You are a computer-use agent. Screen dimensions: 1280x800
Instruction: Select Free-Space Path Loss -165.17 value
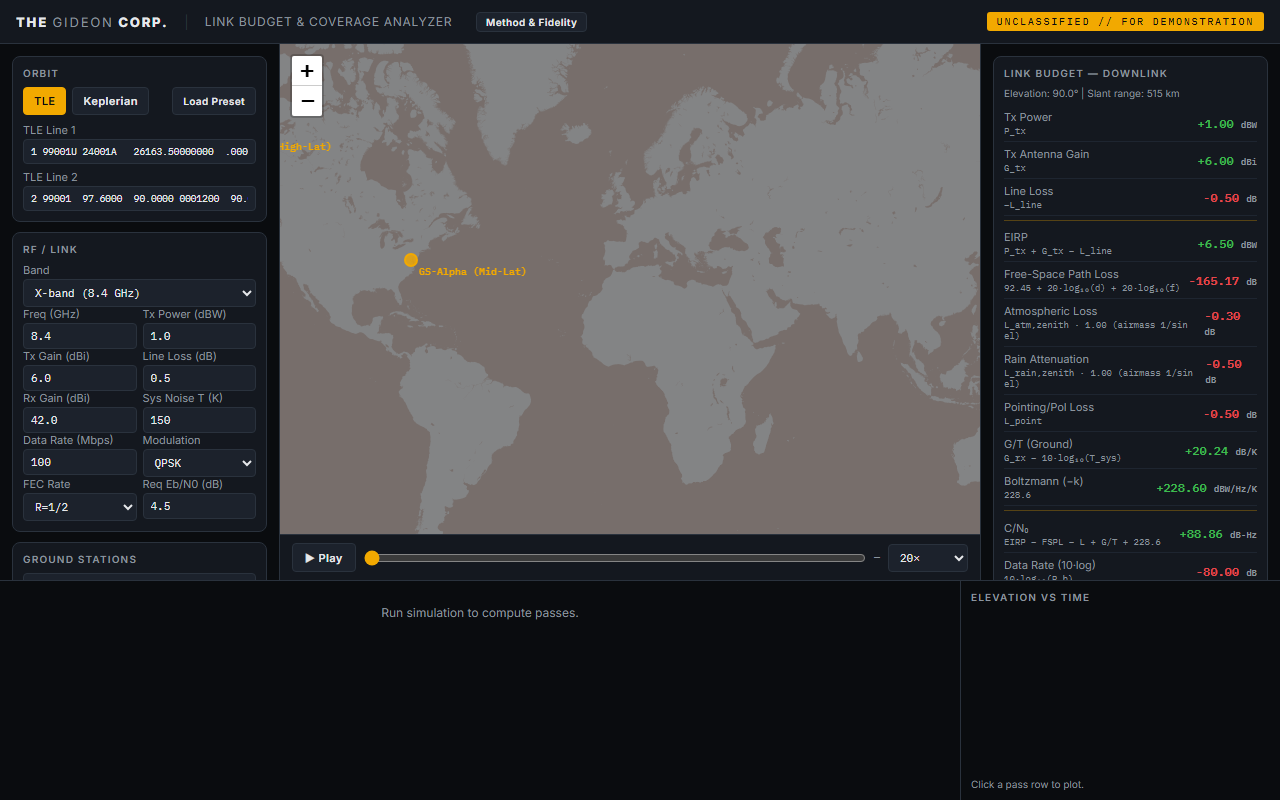click(1214, 281)
